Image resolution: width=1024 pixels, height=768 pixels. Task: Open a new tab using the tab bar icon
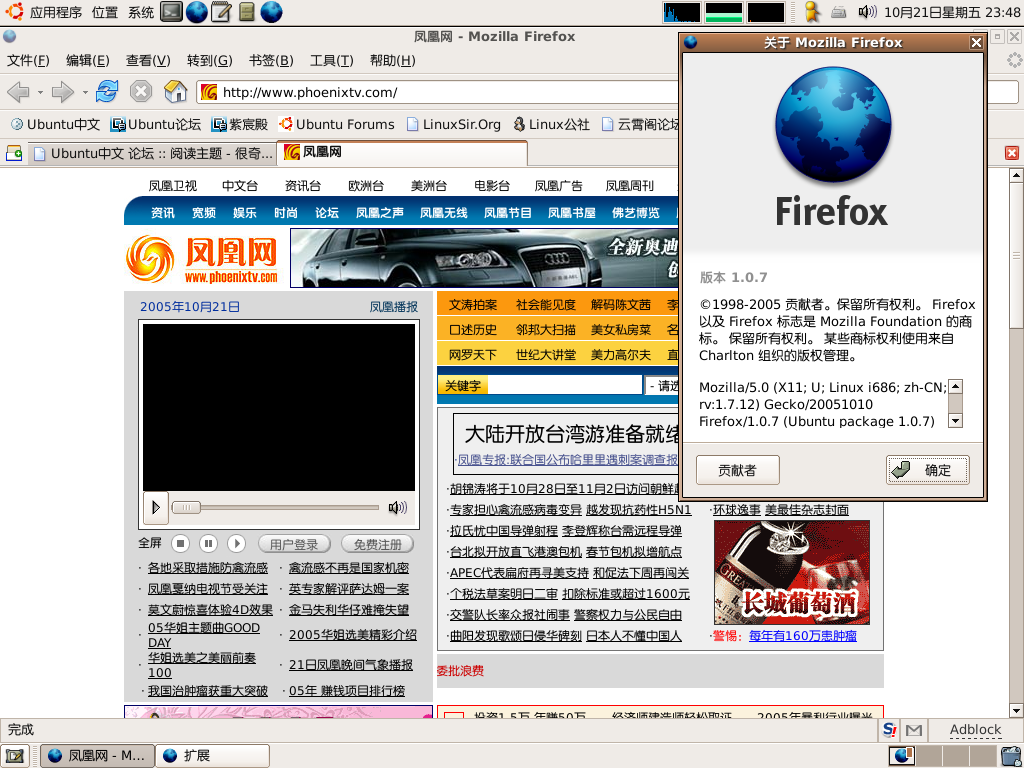(x=14, y=153)
